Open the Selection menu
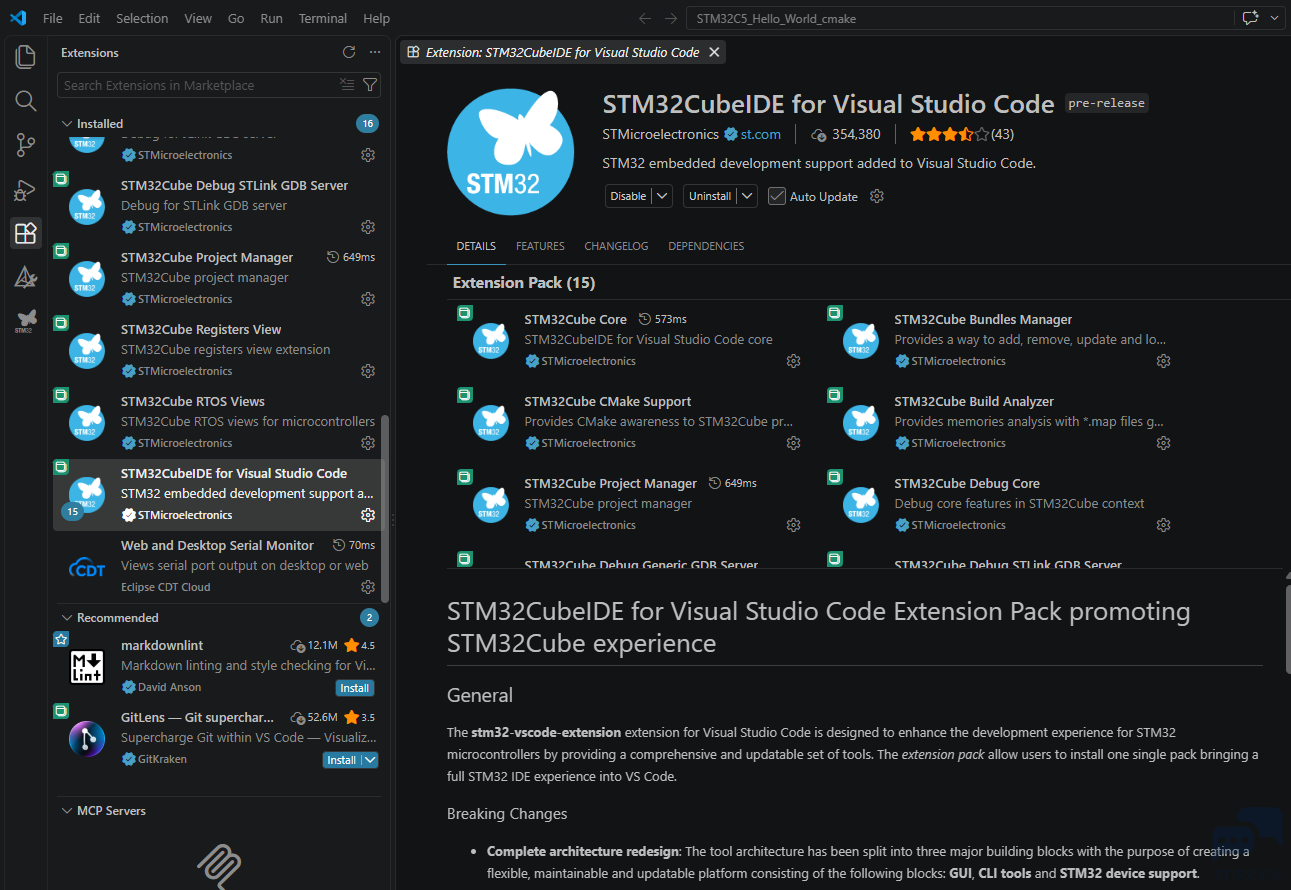Image resolution: width=1291 pixels, height=890 pixels. (x=142, y=18)
